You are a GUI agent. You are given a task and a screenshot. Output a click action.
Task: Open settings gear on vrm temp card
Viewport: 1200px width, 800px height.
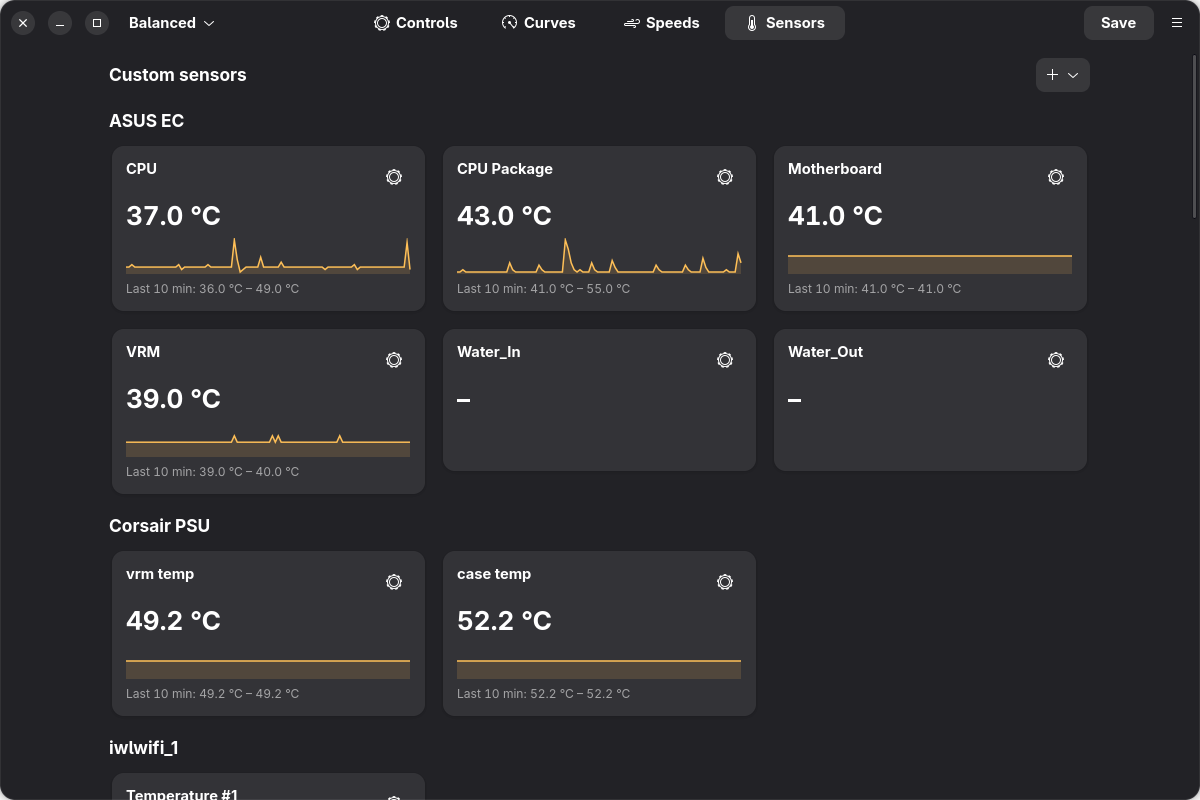pos(394,582)
